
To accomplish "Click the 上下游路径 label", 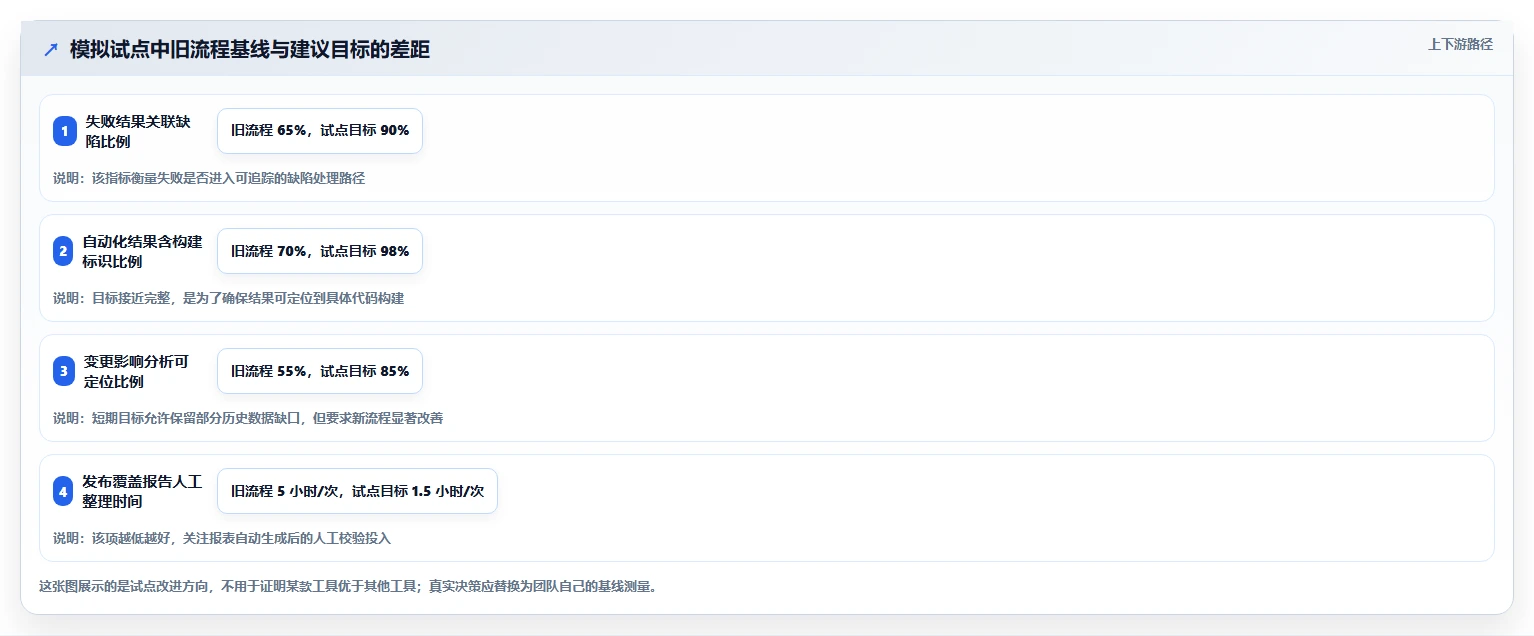I will tap(1460, 44).
